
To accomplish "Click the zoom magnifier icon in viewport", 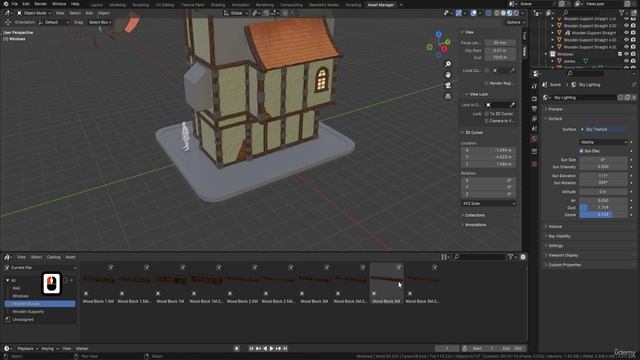I will coord(448,64).
